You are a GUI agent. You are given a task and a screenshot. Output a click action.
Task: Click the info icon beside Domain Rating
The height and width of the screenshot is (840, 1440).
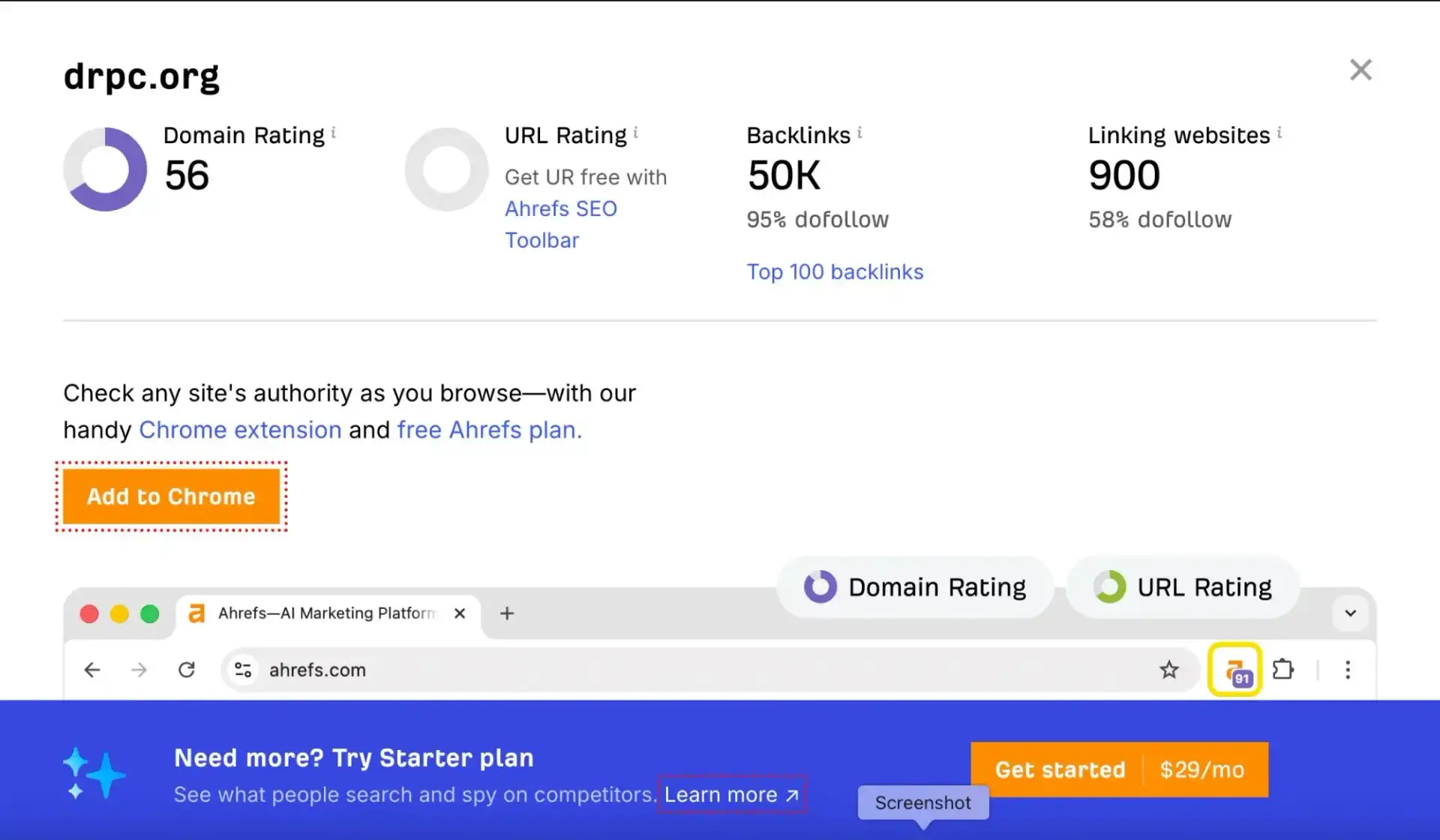(x=334, y=133)
